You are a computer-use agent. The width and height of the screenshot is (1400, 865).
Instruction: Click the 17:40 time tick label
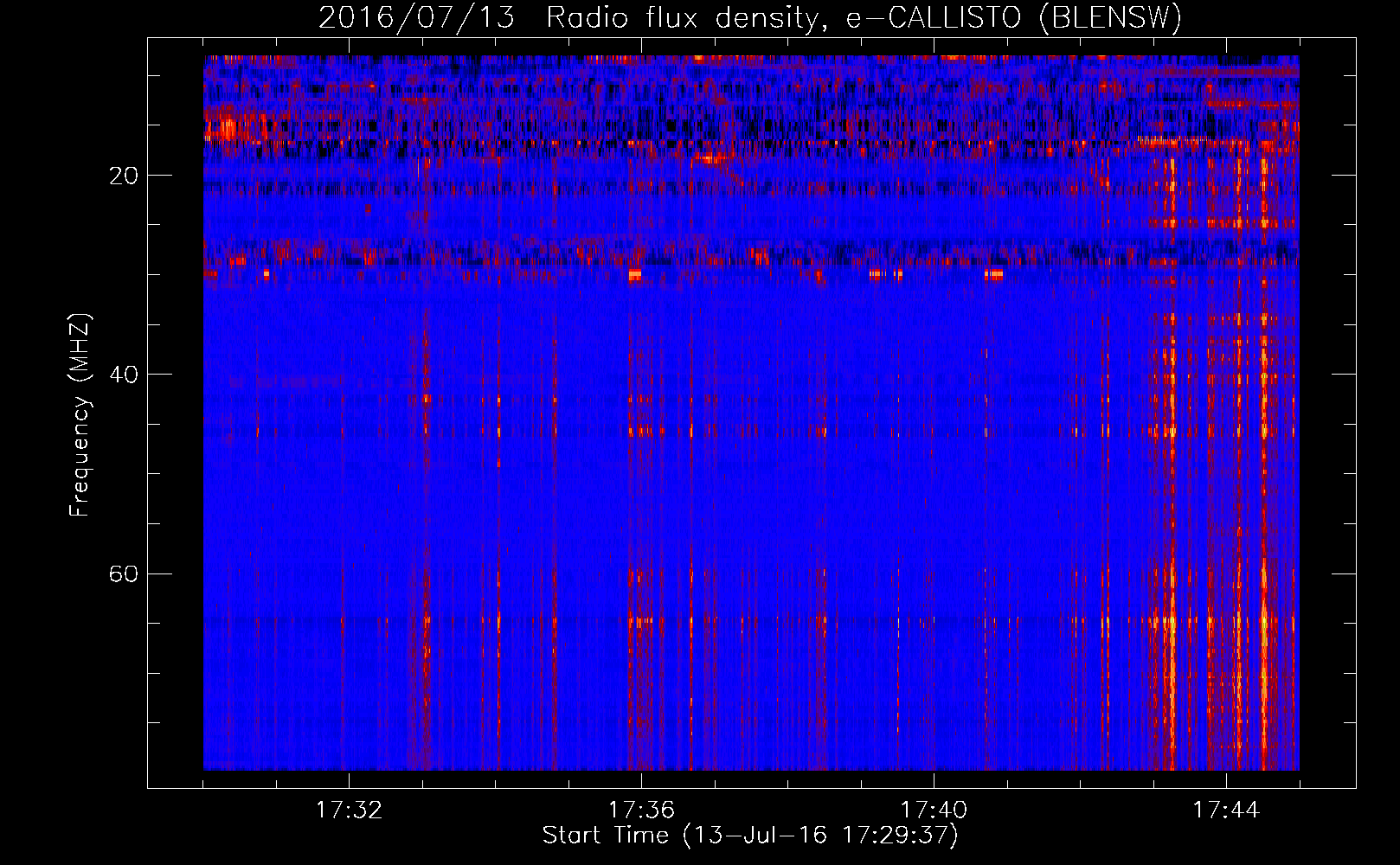pos(934,811)
